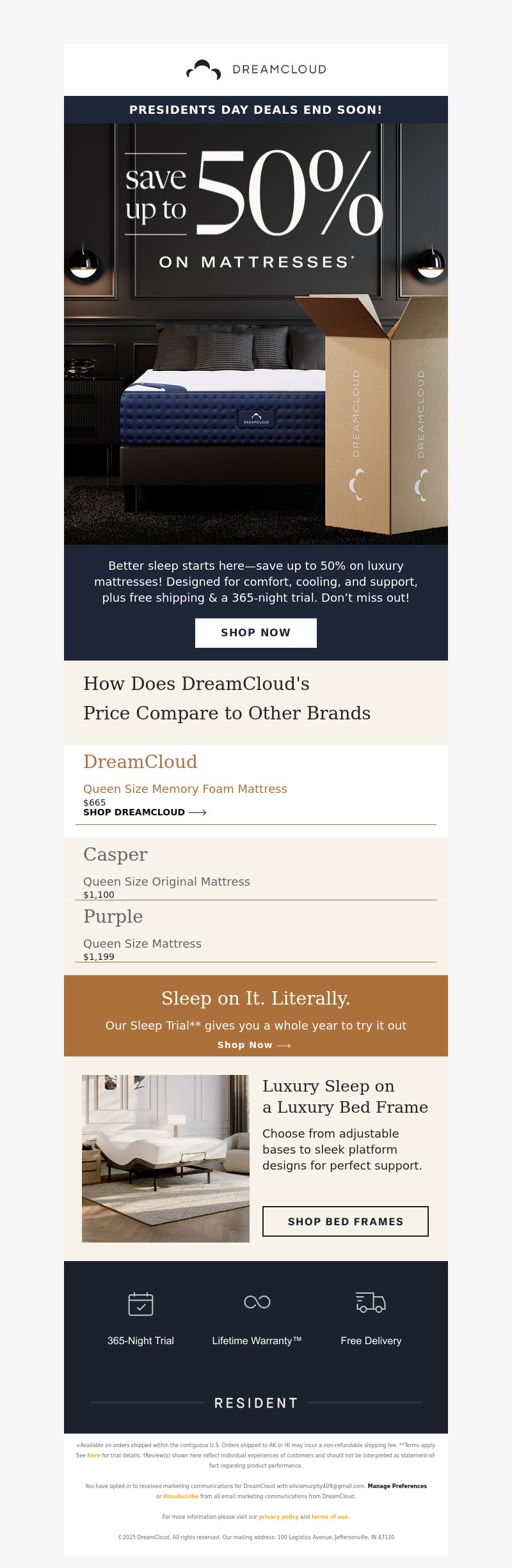
Task: Open the Unsubscribe link
Action: (180, 1496)
